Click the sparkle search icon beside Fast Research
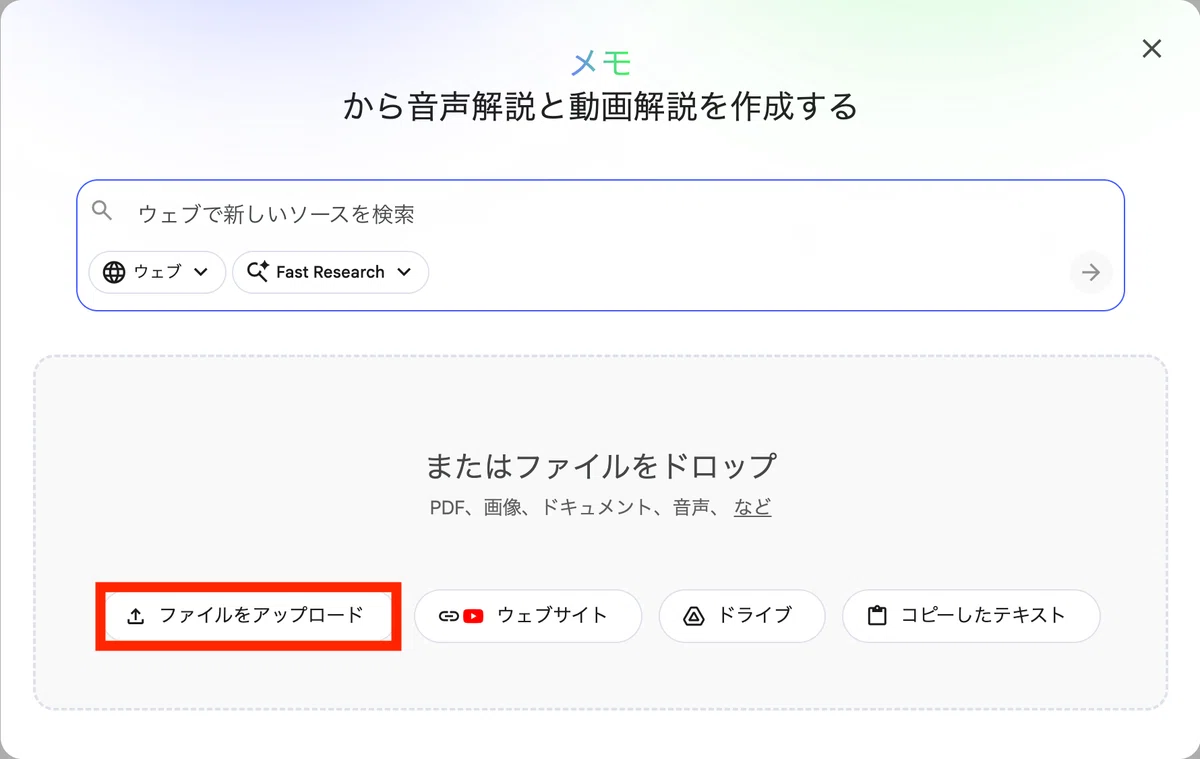 (258, 271)
